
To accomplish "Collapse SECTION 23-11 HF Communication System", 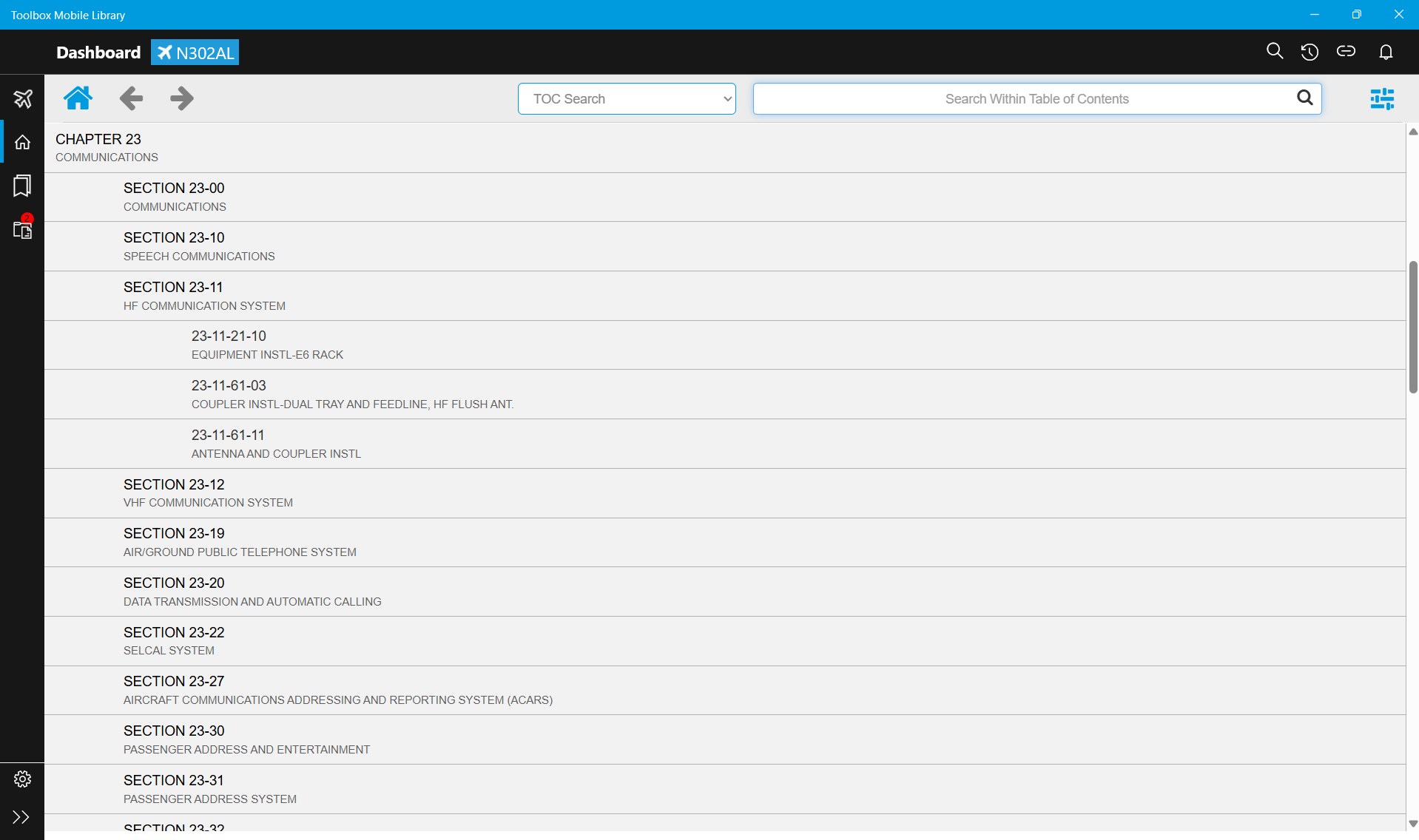I will [725, 296].
